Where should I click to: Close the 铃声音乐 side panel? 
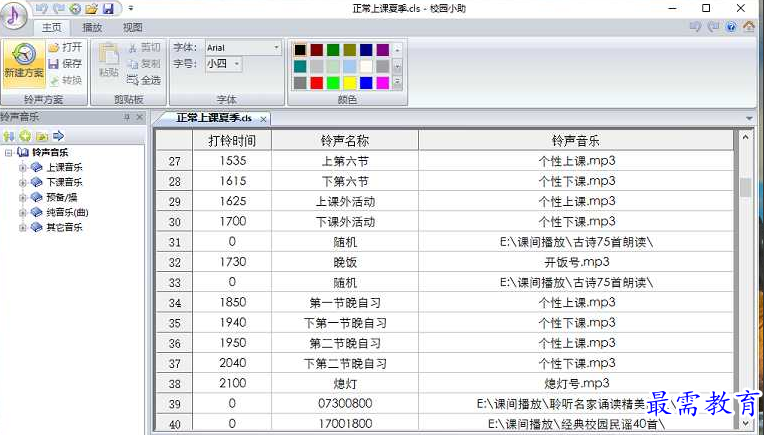pyautogui.click(x=140, y=117)
